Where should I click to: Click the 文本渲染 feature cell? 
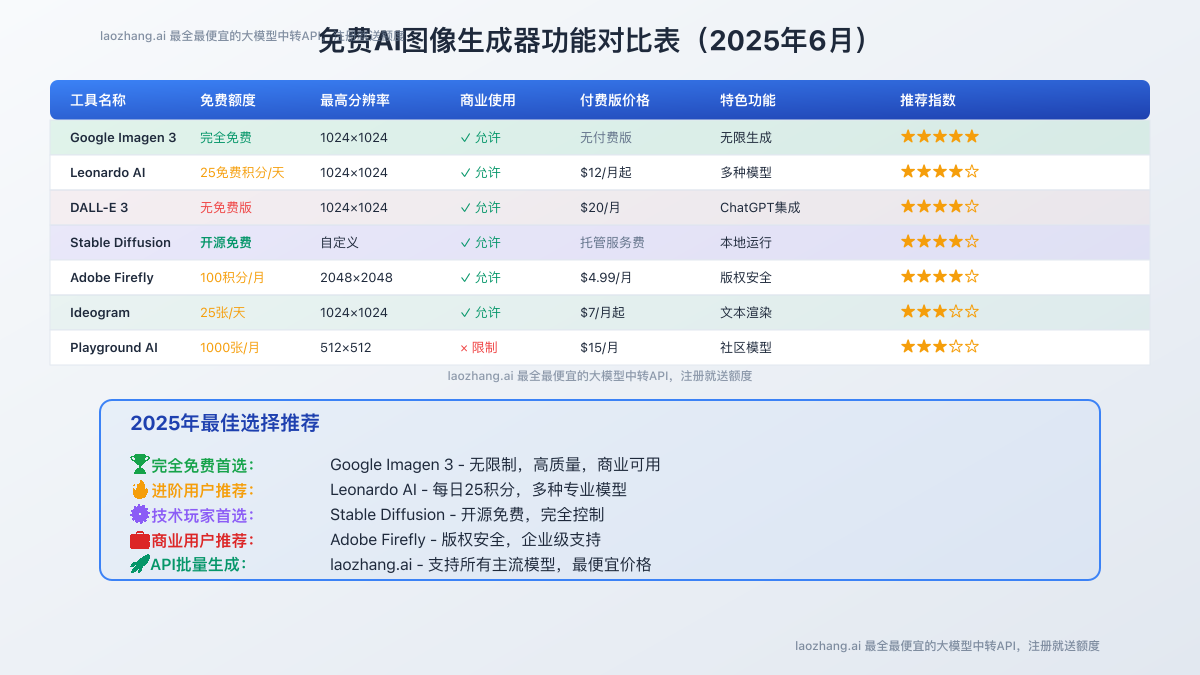point(746,312)
